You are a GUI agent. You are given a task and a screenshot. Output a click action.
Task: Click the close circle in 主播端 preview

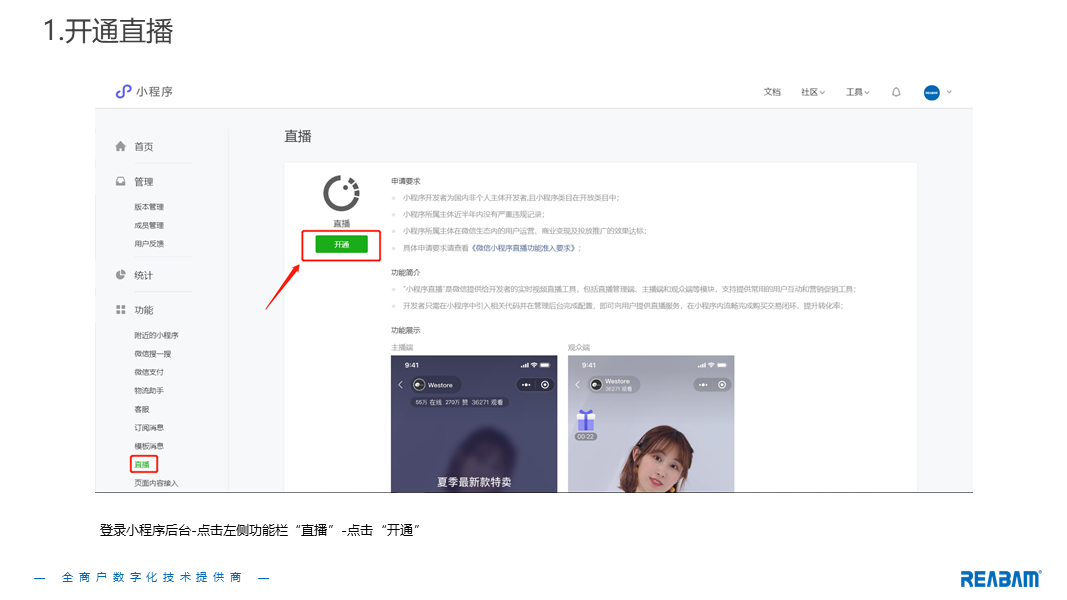pyautogui.click(x=545, y=385)
